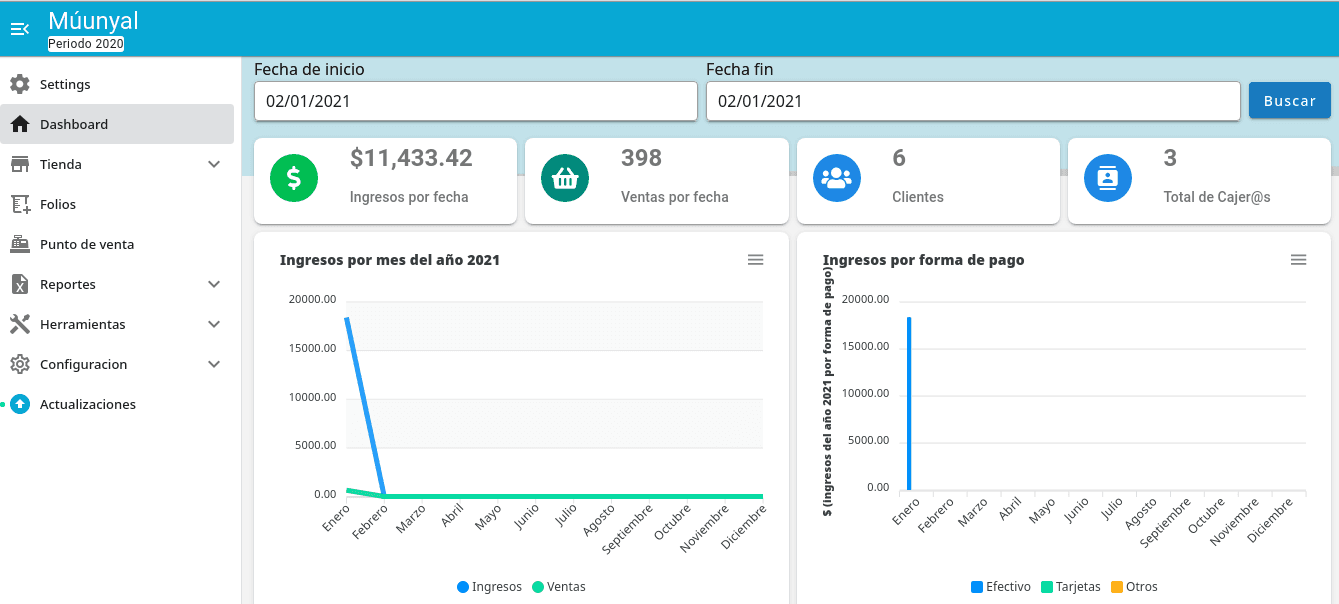The height and width of the screenshot is (604, 1339).
Task: Click the Clientes people icon
Action: pyautogui.click(x=836, y=178)
